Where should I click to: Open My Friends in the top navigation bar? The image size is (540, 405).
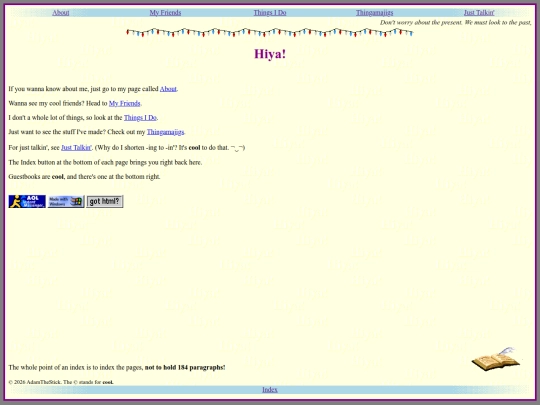click(x=165, y=13)
